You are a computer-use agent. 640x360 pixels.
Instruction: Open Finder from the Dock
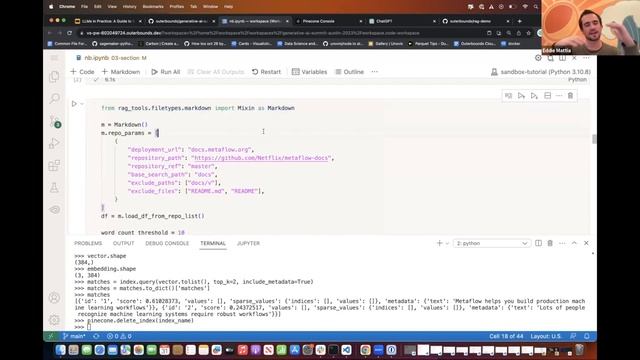pos(60,350)
